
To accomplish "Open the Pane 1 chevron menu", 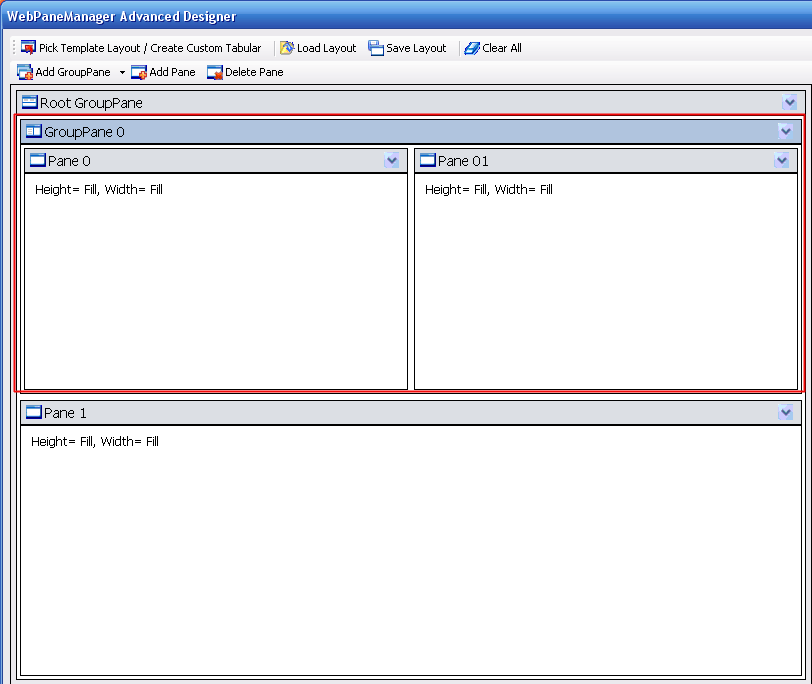I will coord(785,413).
